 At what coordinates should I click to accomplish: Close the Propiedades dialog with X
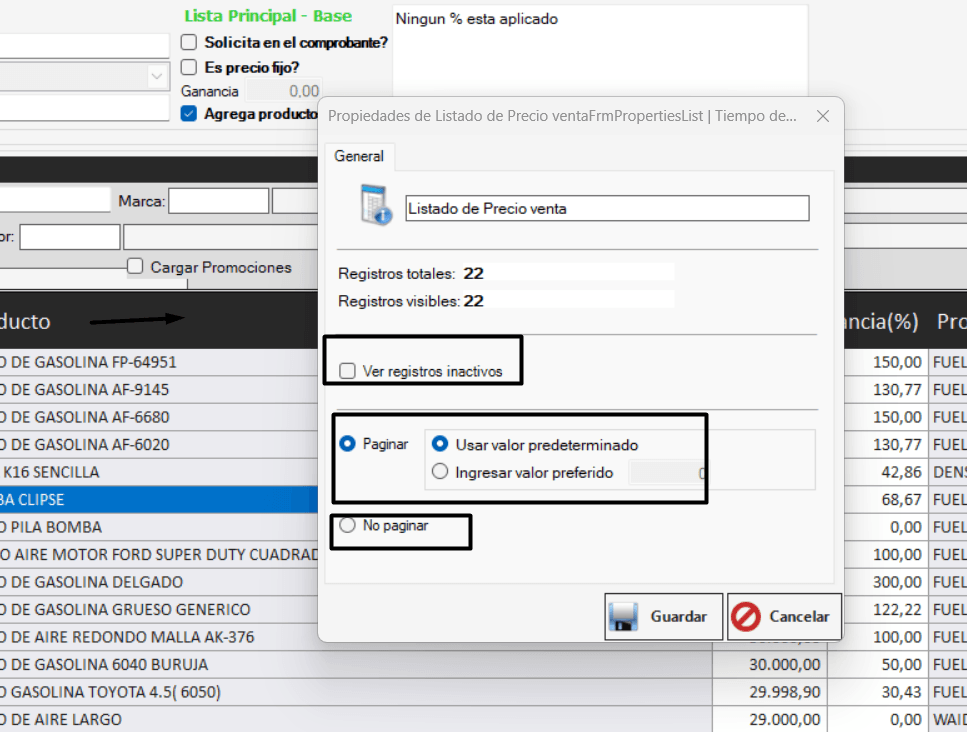tap(822, 116)
